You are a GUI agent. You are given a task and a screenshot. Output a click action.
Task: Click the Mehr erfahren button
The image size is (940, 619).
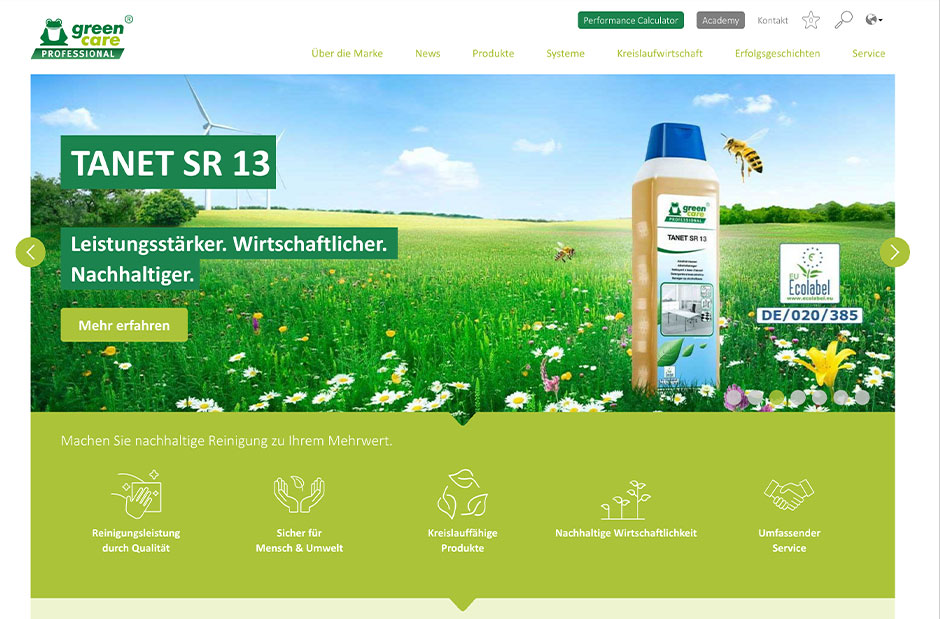pos(124,325)
